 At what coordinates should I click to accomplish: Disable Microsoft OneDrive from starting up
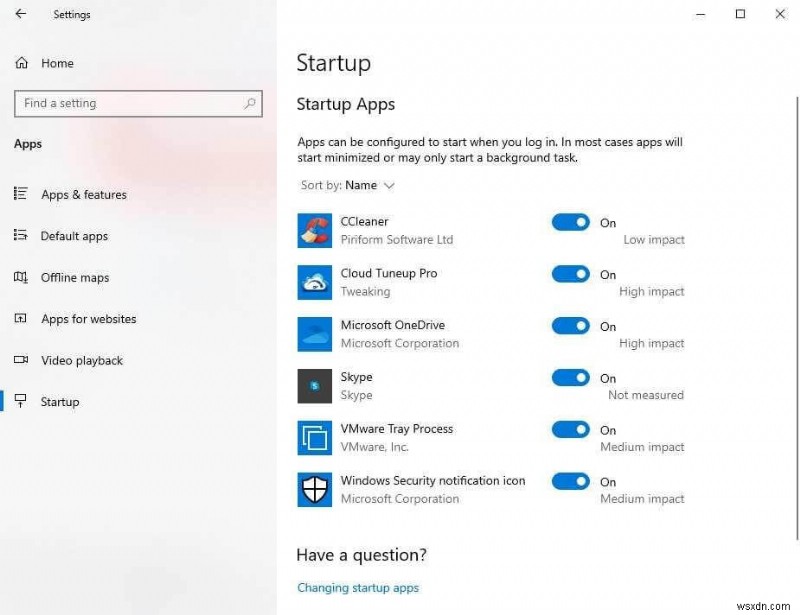[570, 326]
